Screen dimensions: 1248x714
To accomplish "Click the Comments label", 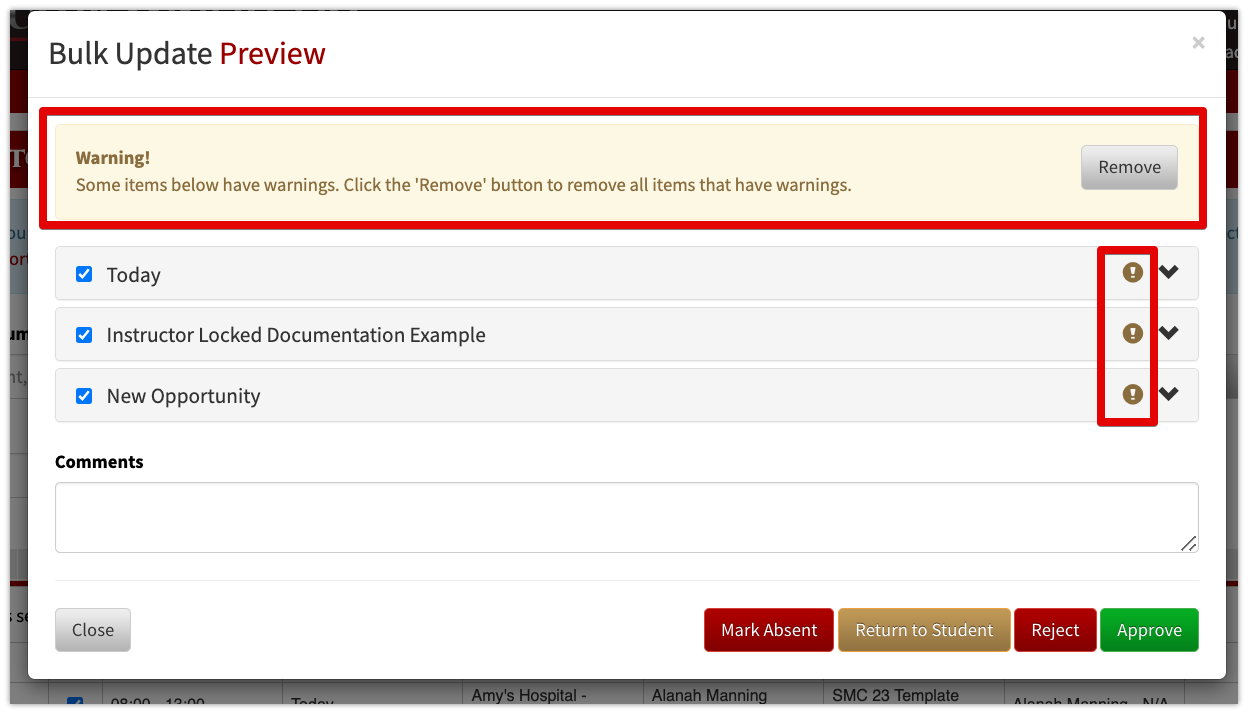I will point(99,462).
